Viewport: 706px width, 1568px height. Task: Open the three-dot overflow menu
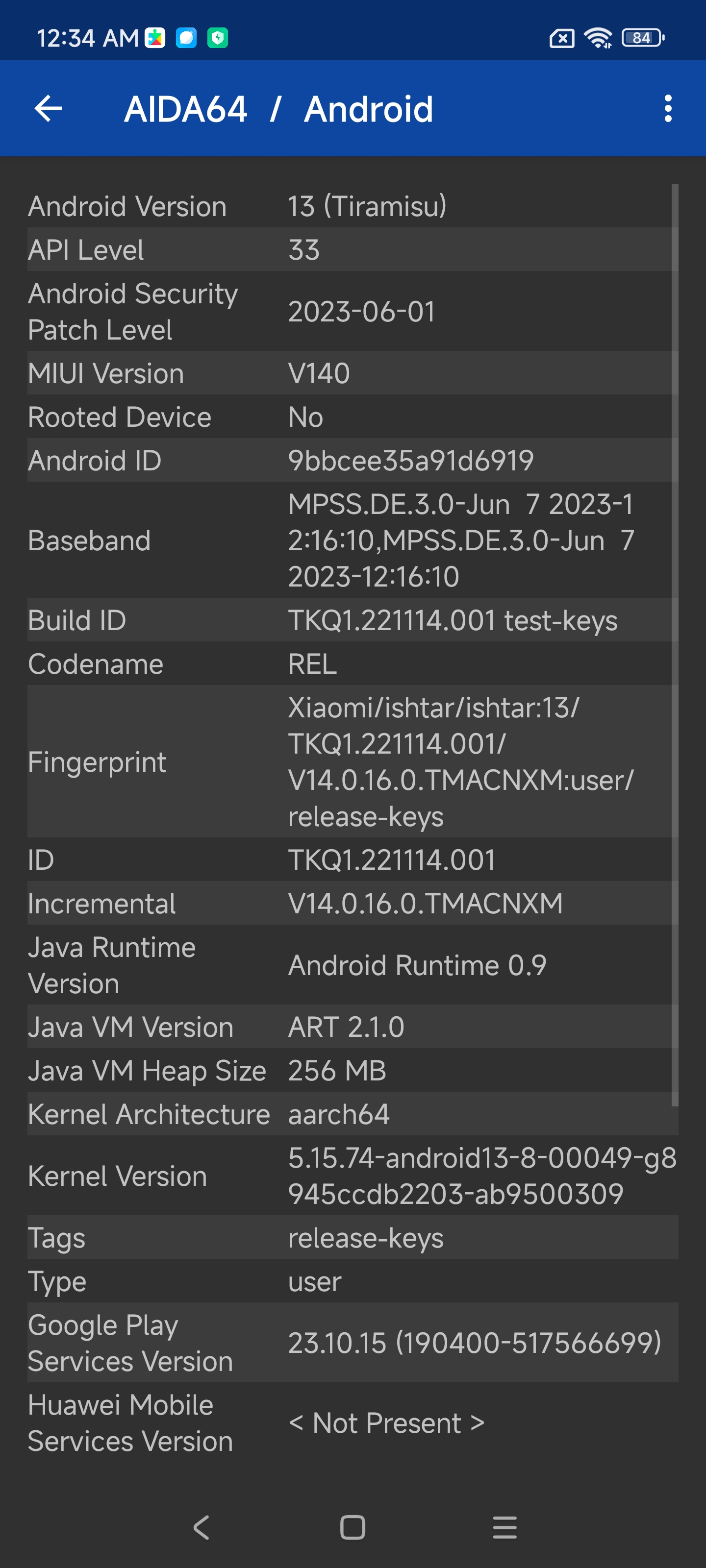pyautogui.click(x=668, y=109)
